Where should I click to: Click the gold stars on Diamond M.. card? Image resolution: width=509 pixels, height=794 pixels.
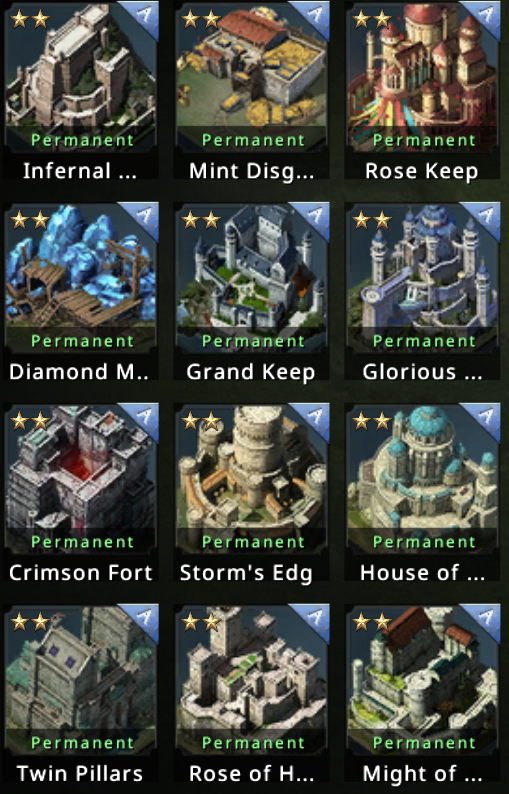tap(30, 220)
